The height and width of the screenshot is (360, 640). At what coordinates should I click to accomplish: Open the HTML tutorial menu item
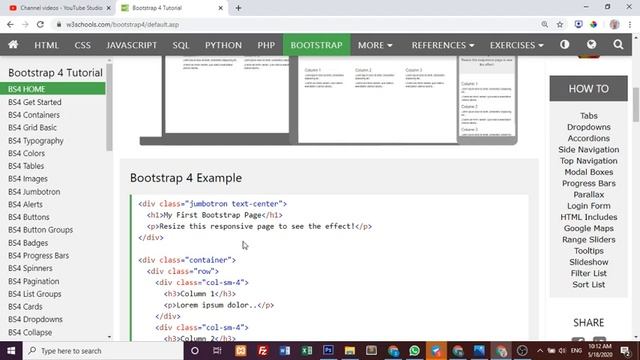coord(47,45)
